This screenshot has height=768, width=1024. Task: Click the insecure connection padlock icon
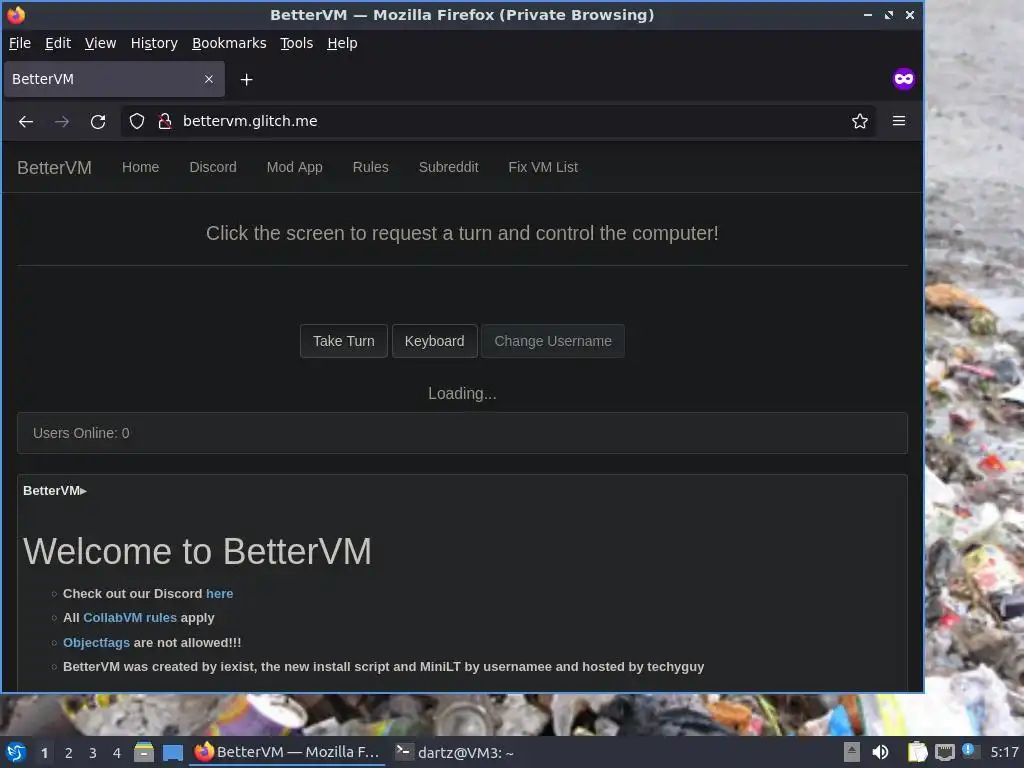tap(165, 121)
